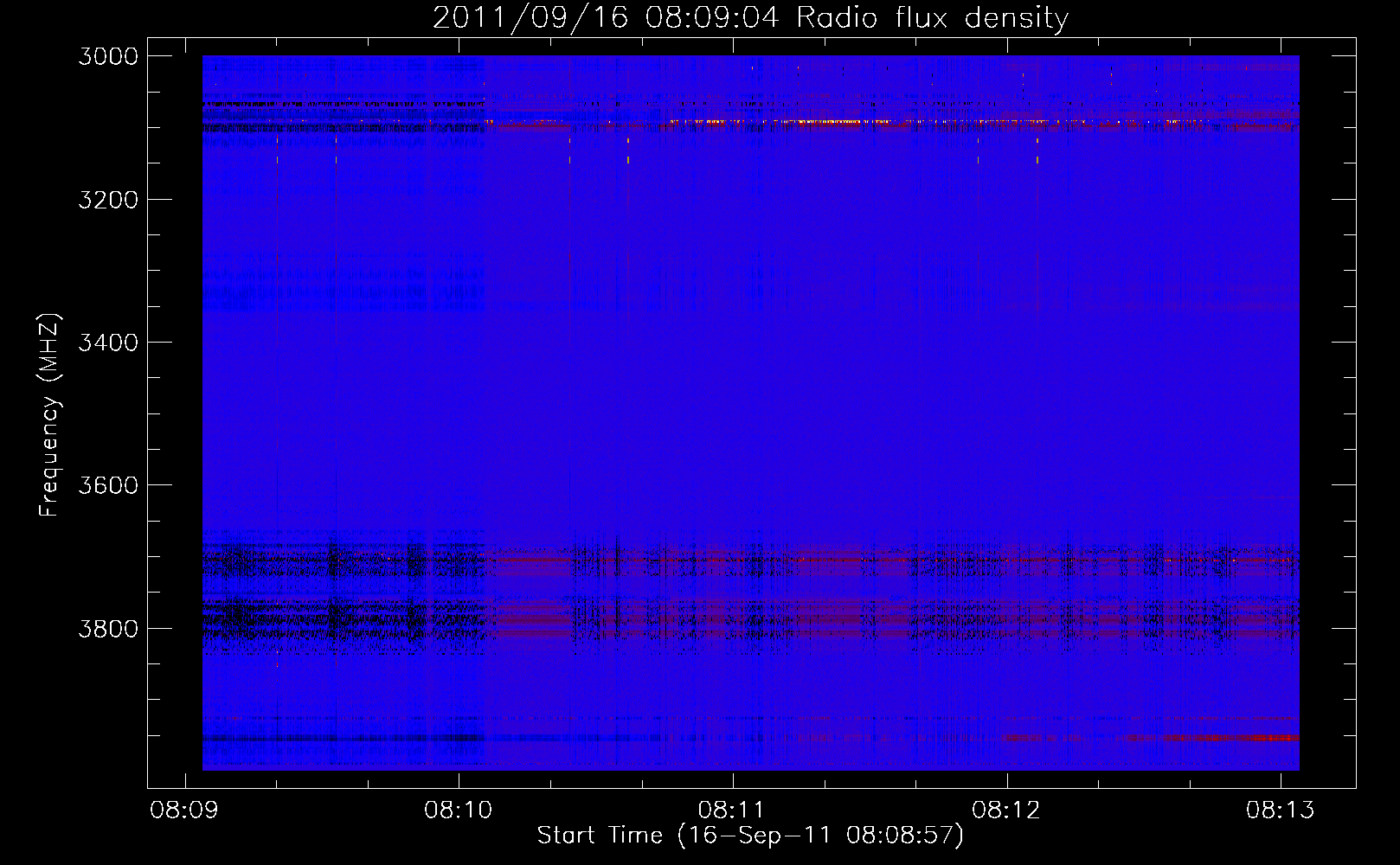Select the 'Frequency (MHZ)' y-axis label

(50, 415)
